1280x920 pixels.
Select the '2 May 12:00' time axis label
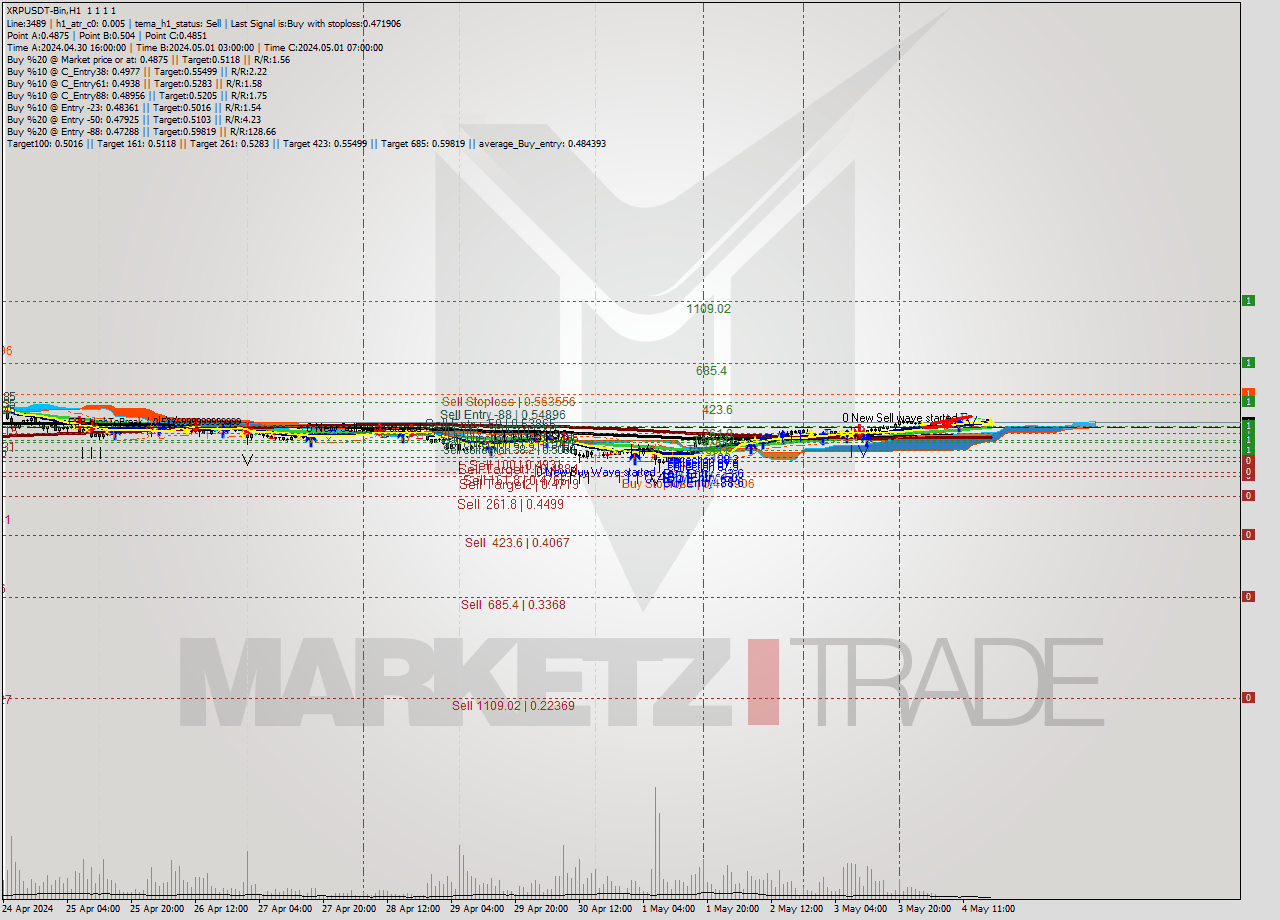796,909
